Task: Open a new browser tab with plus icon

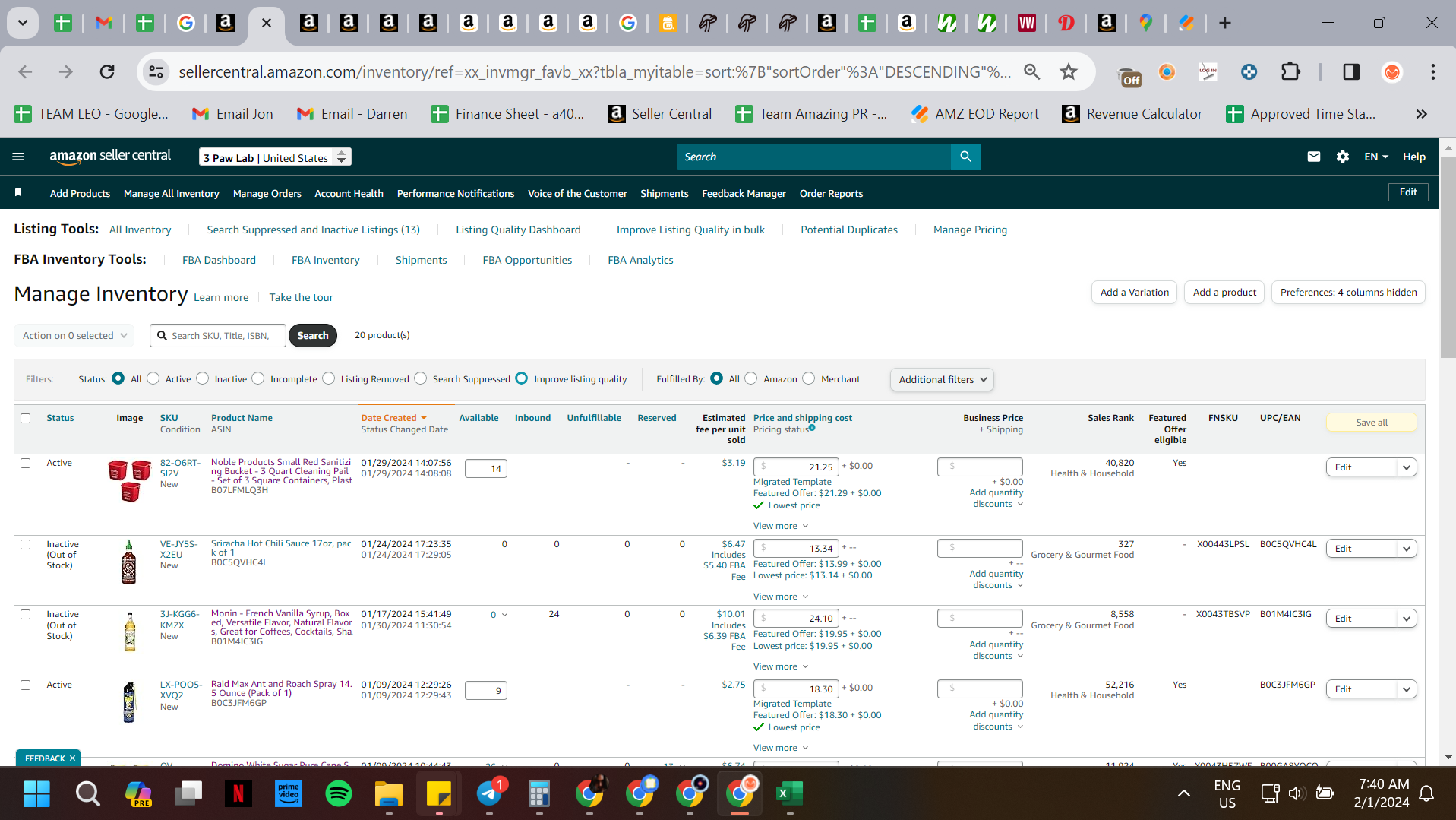Action: [1224, 23]
